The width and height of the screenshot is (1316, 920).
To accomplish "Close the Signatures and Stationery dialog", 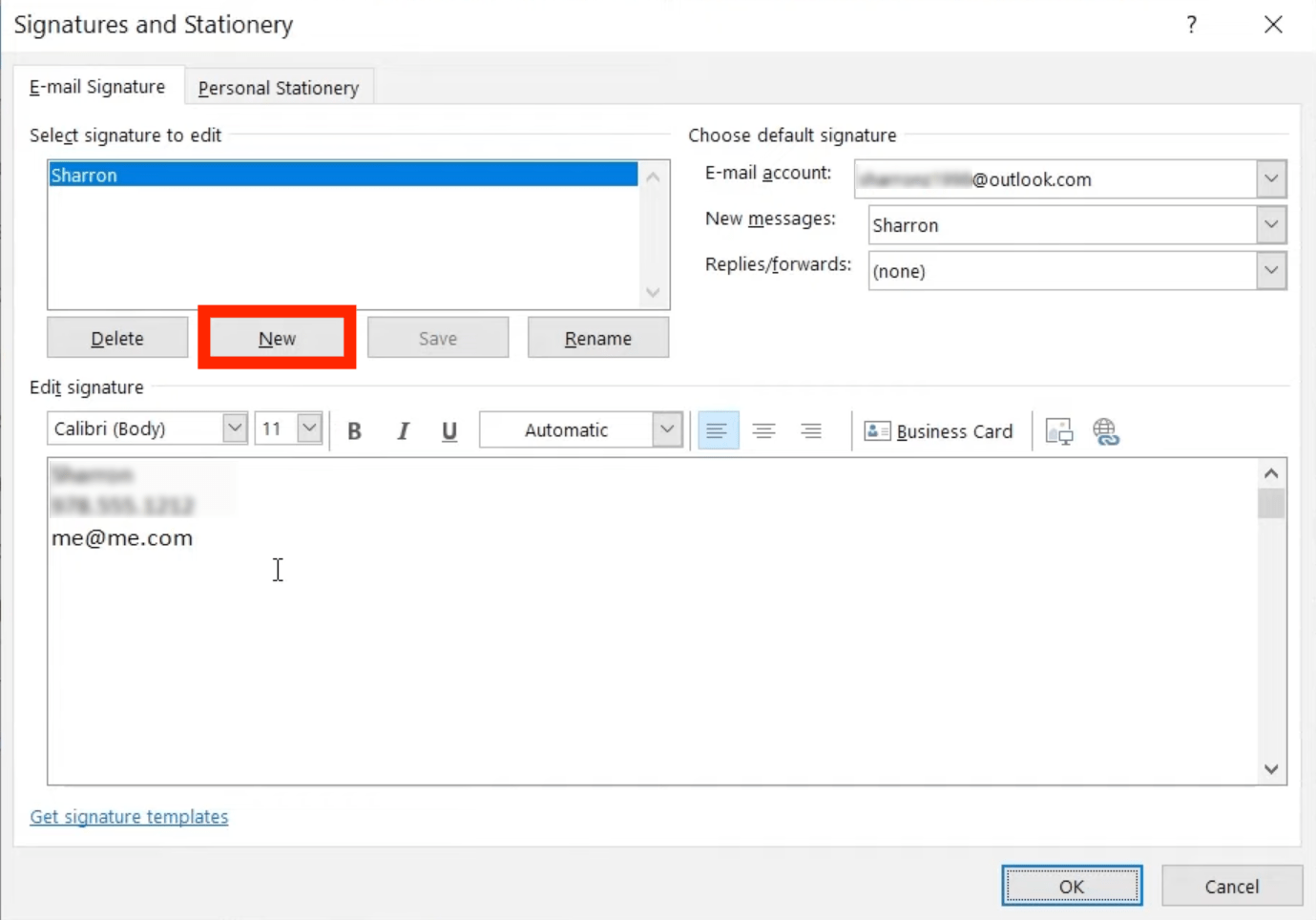I will [x=1273, y=25].
